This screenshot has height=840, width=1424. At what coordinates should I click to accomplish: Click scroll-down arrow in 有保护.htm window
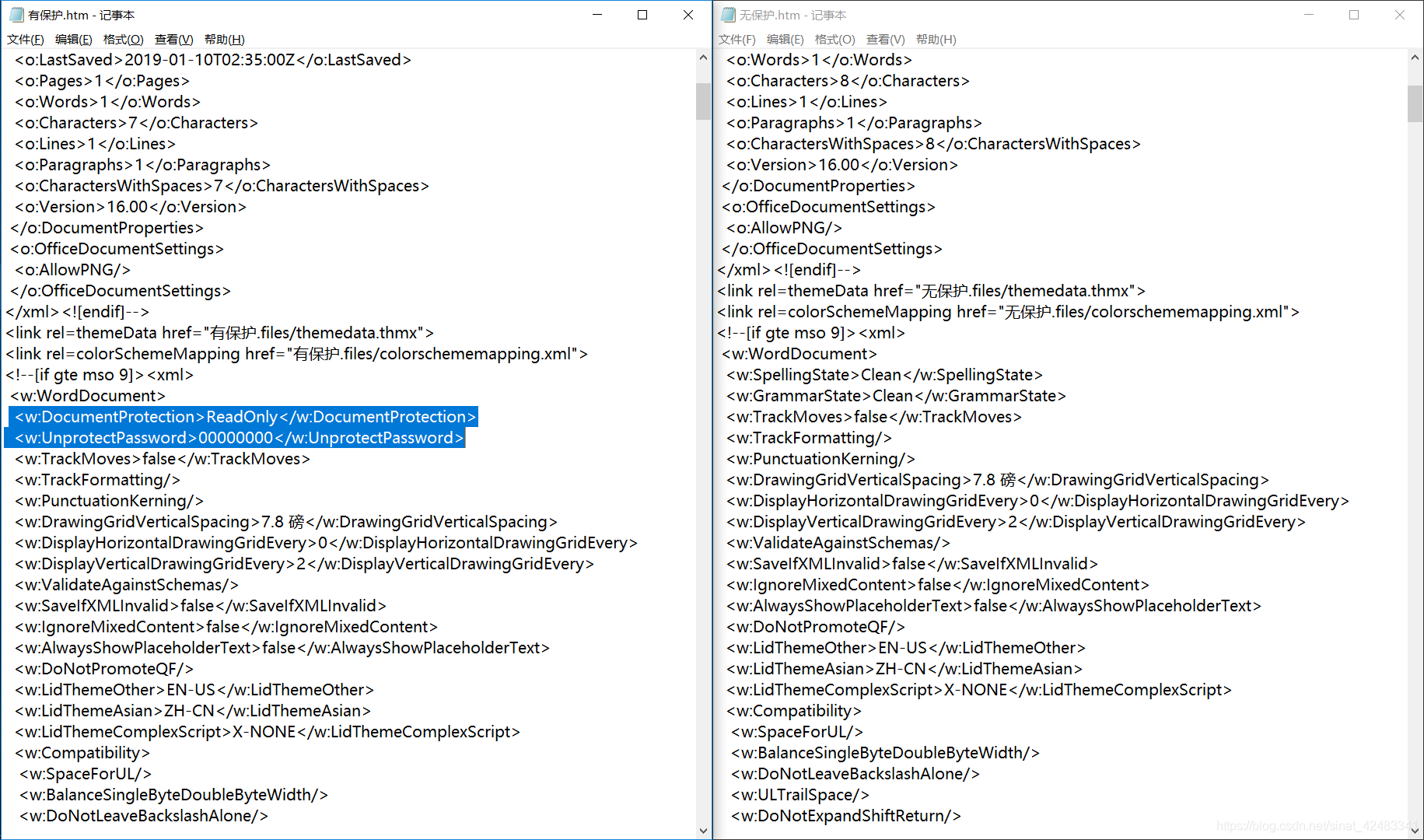pyautogui.click(x=704, y=831)
